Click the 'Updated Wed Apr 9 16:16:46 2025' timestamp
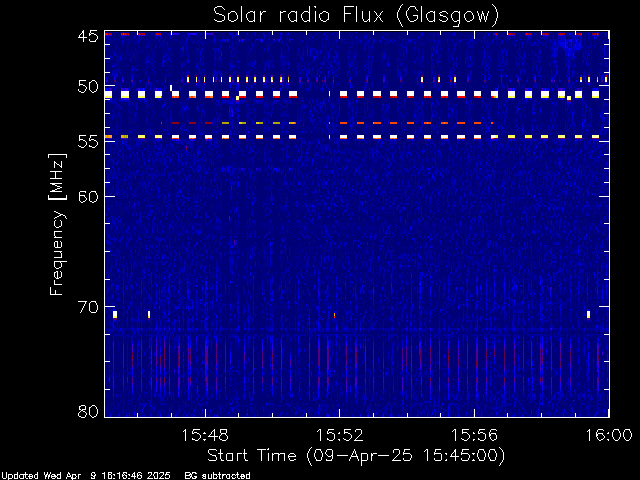Viewport: 640px width, 480px height. coord(85,476)
